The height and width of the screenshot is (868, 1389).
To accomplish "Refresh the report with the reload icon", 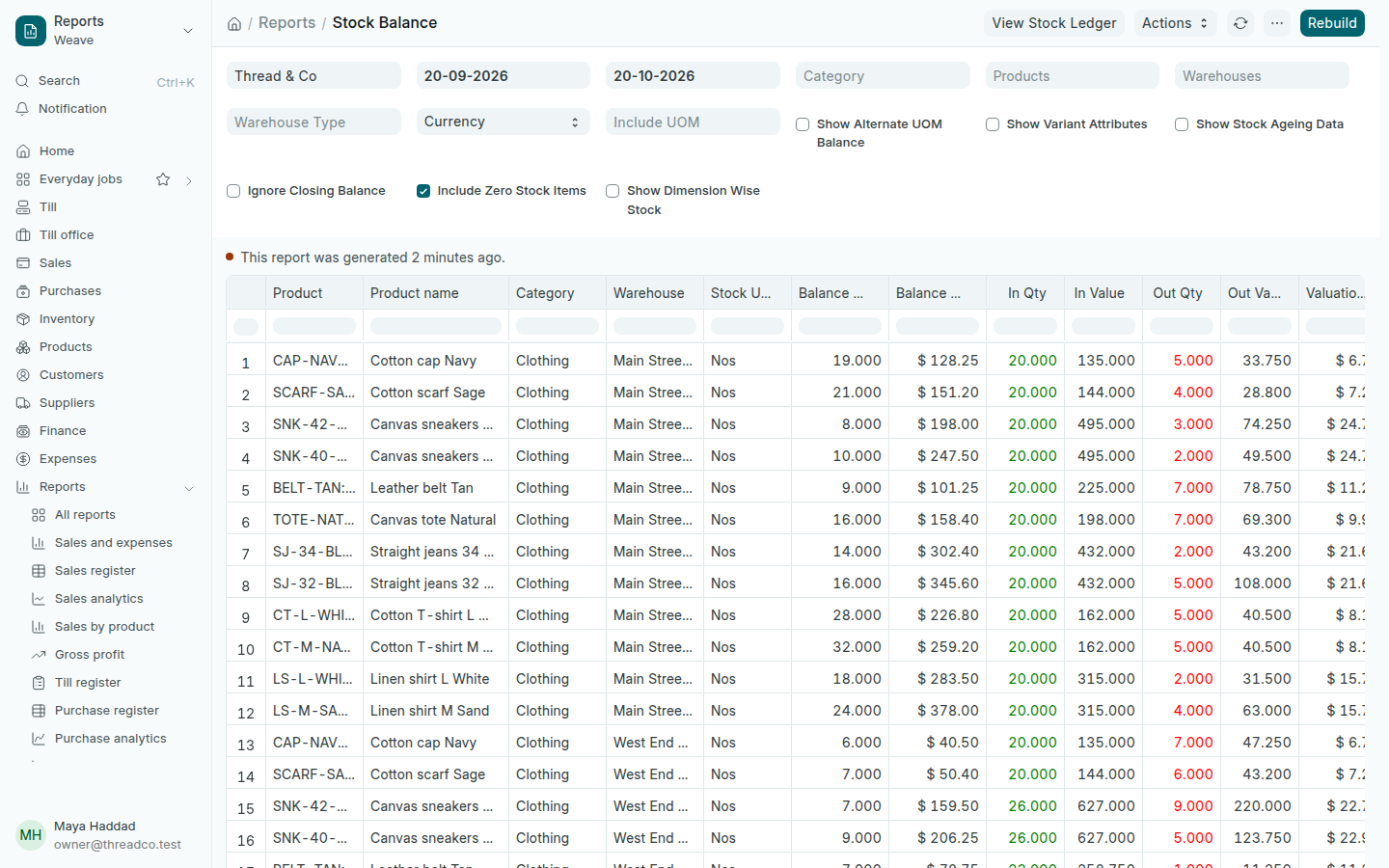I will (1240, 23).
